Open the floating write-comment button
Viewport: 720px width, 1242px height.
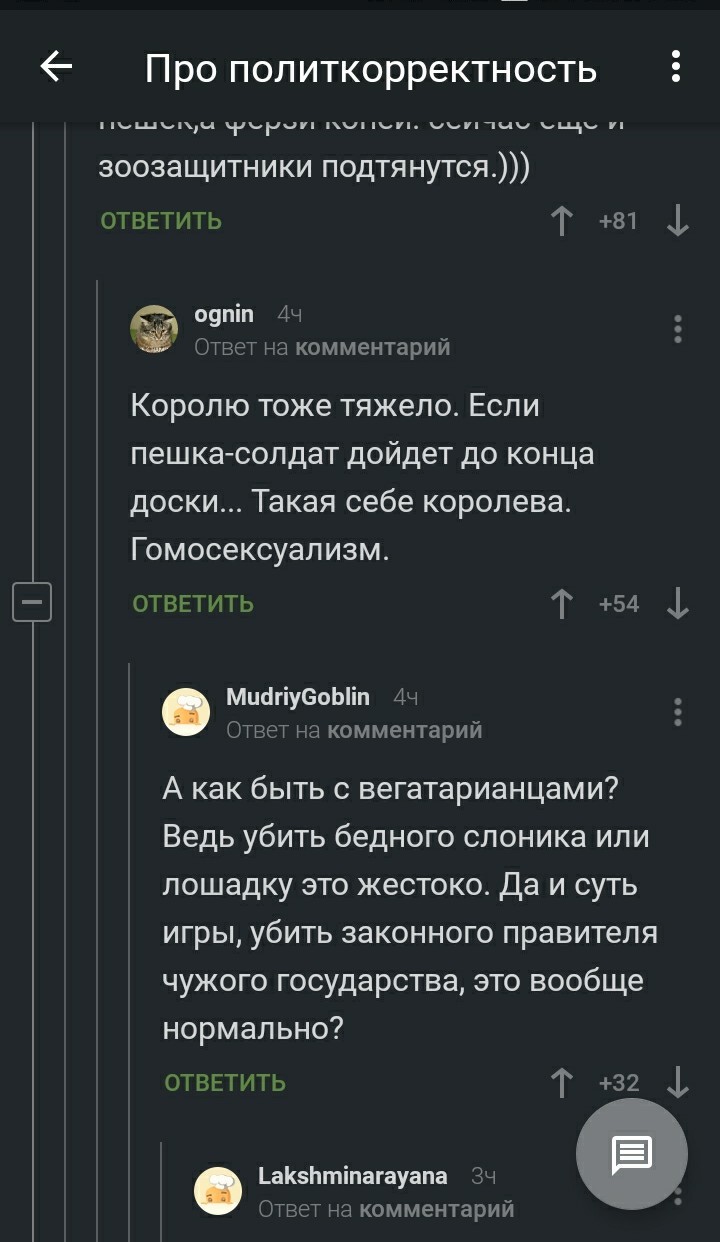pos(631,1154)
